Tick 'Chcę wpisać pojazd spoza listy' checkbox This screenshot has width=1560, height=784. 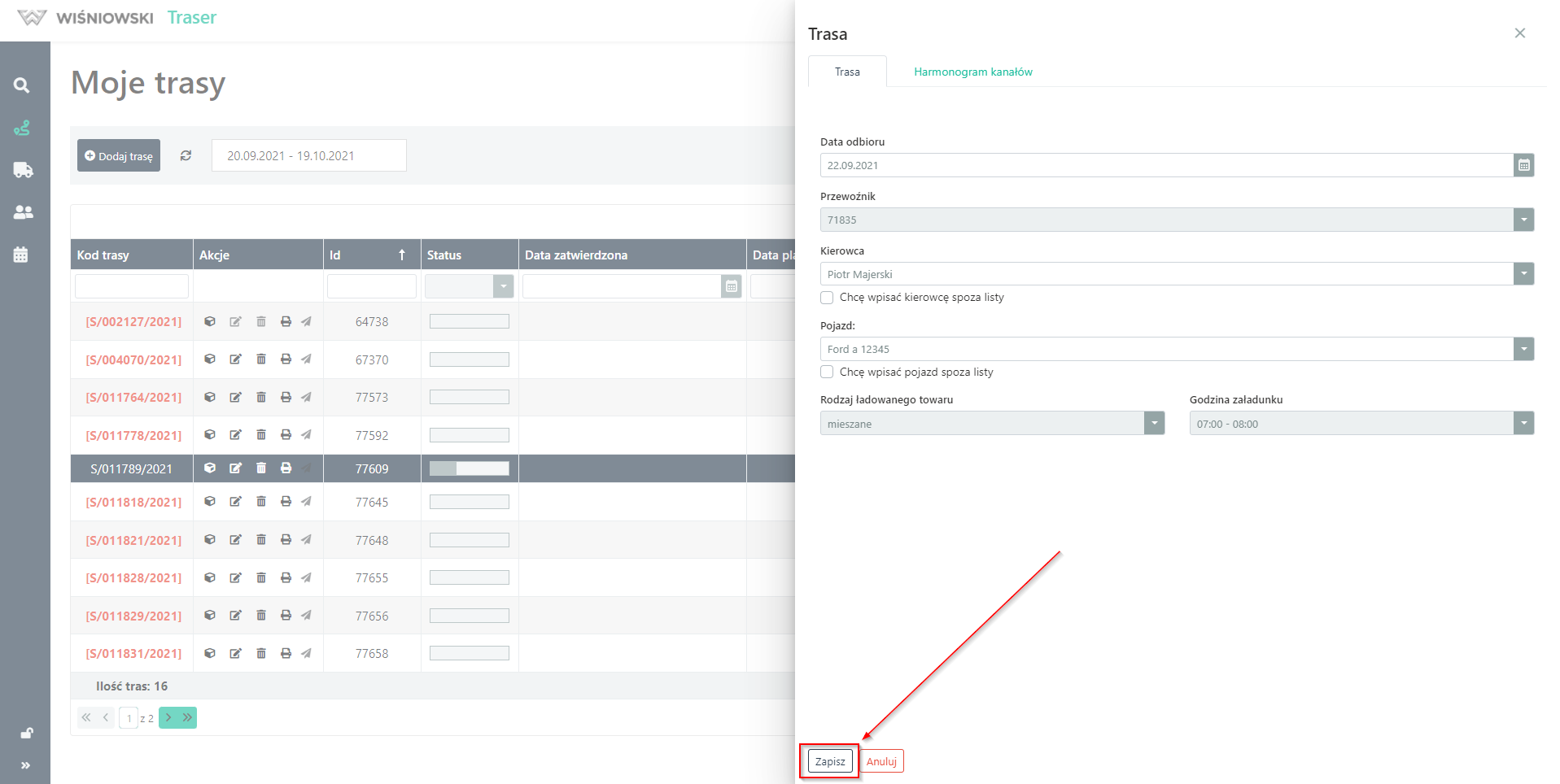(827, 372)
